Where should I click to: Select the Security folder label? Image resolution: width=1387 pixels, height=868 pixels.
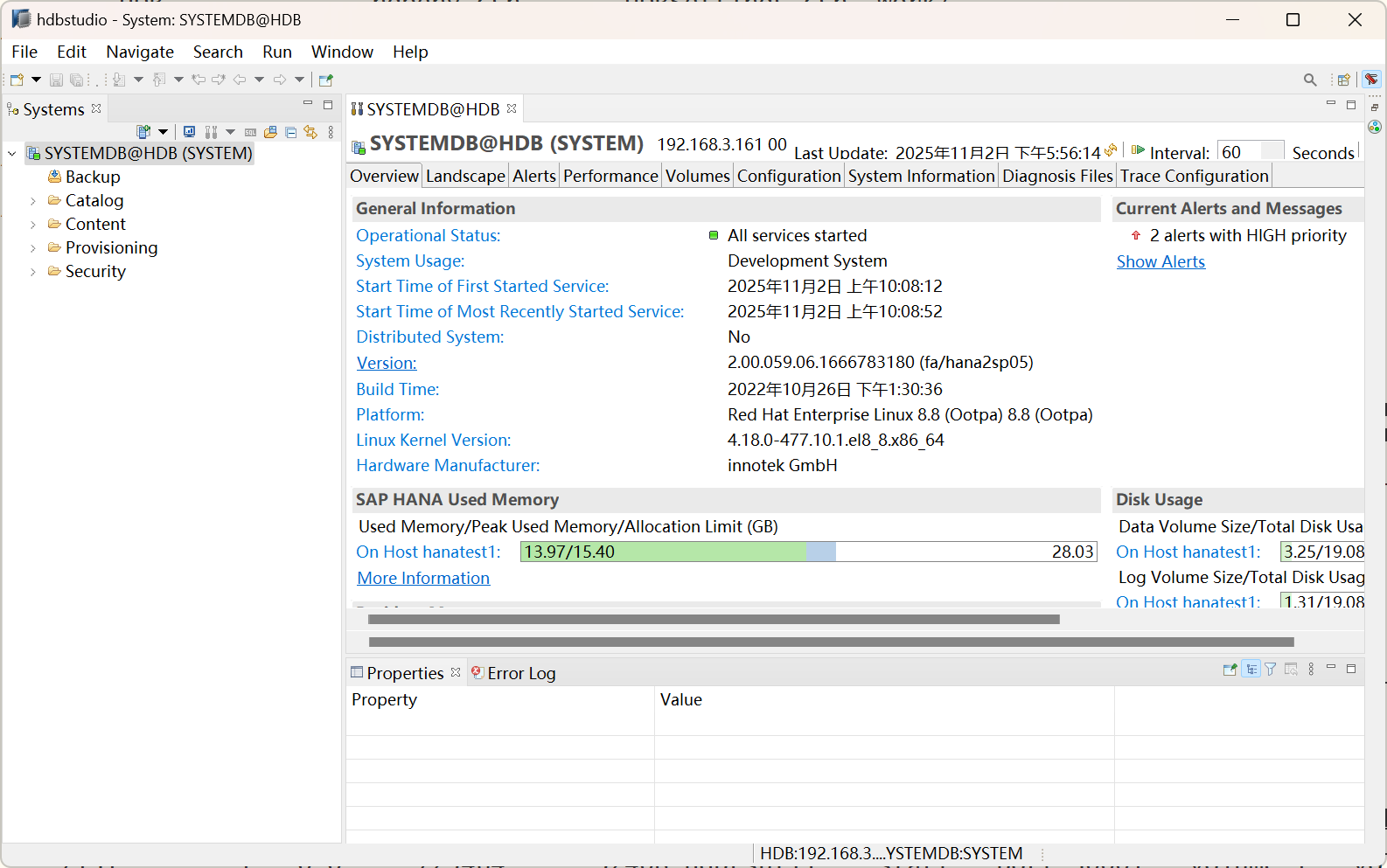click(x=95, y=271)
